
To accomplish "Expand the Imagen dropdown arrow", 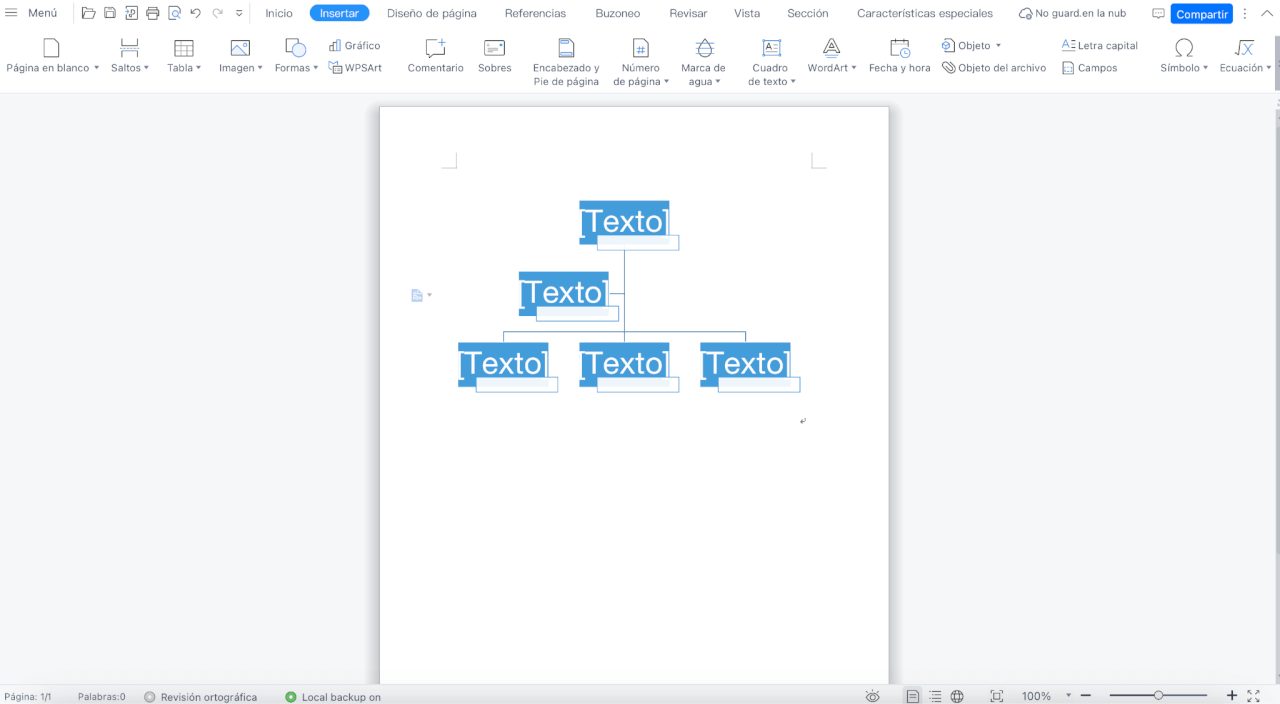I will [260, 68].
